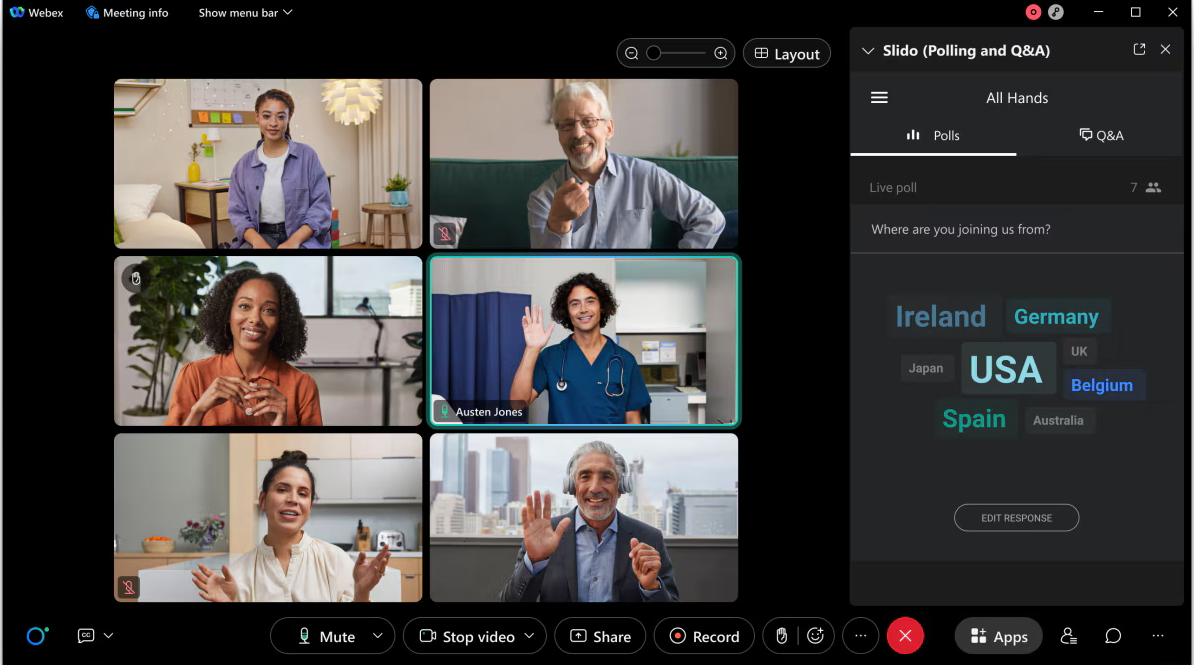Click the Edit Response button
The width and height of the screenshot is (1194, 665).
coord(1016,518)
